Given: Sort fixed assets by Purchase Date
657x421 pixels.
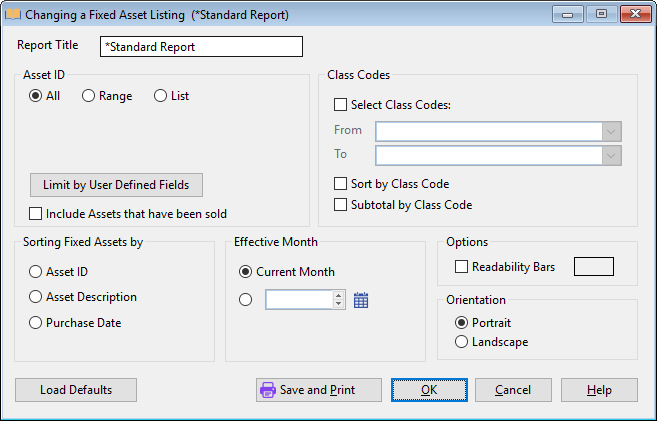Looking at the screenshot, I should (37, 323).
